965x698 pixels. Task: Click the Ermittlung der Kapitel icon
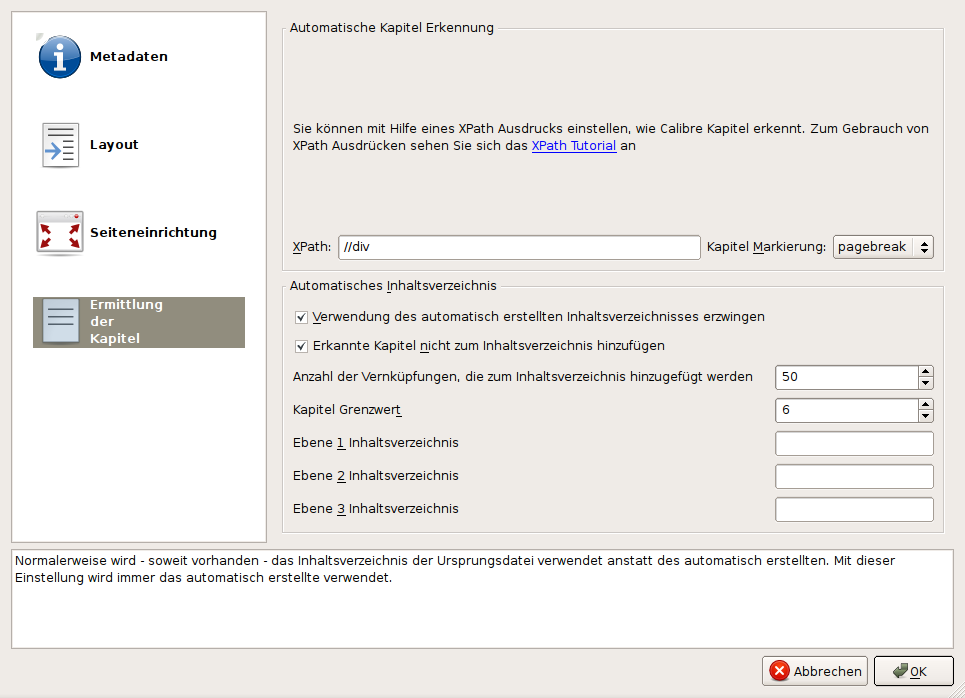click(x=59, y=322)
